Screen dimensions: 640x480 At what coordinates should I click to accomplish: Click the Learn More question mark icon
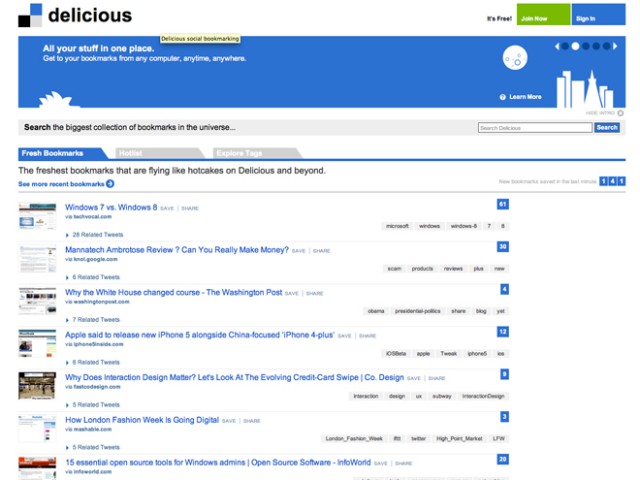pyautogui.click(x=502, y=97)
